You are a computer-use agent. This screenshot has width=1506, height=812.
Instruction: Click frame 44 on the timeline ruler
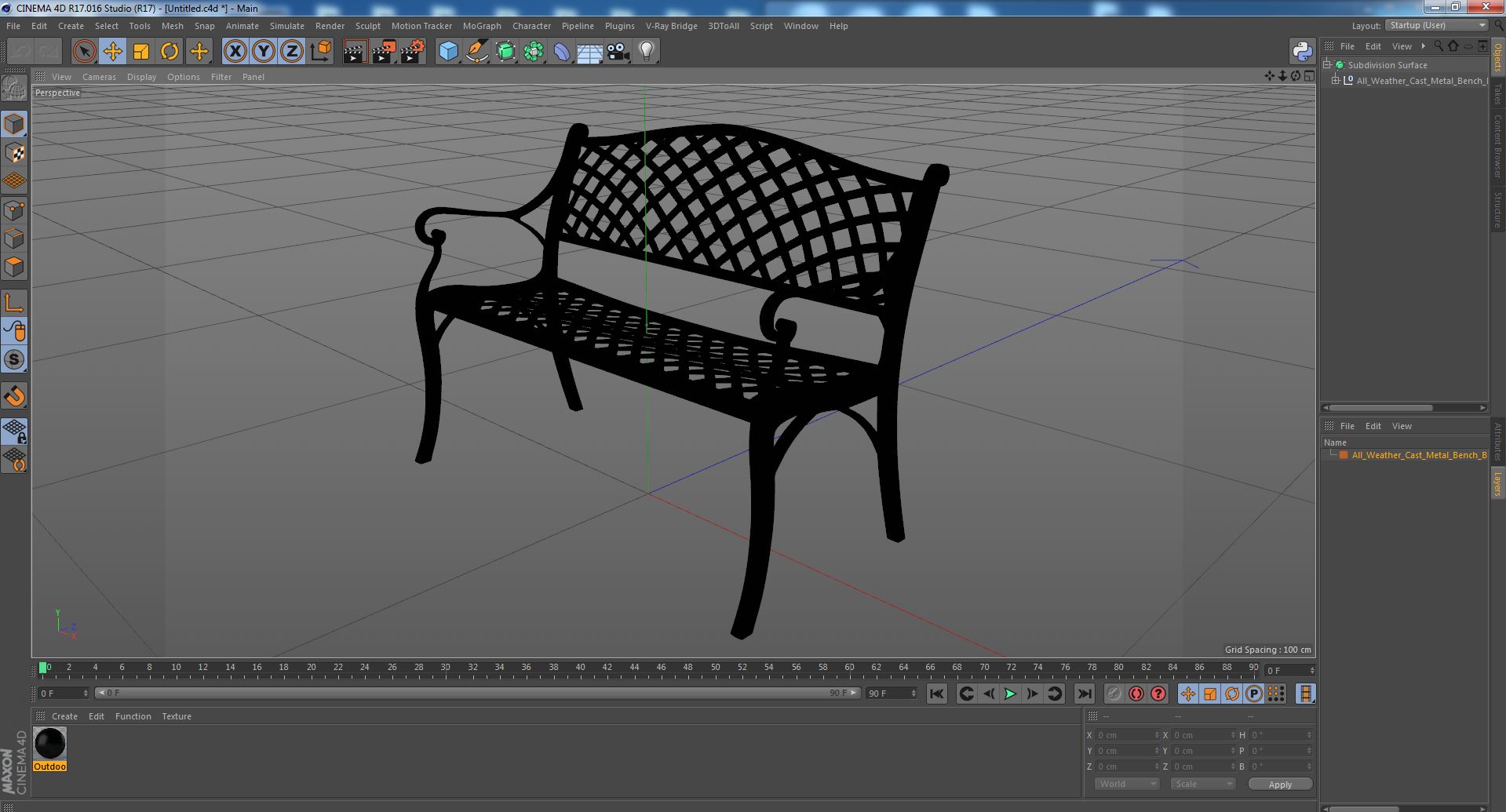point(634,668)
